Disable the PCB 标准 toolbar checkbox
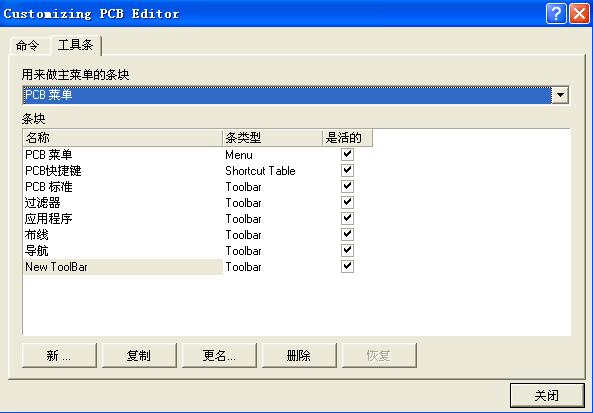Image resolution: width=593 pixels, height=413 pixels. 347,186
